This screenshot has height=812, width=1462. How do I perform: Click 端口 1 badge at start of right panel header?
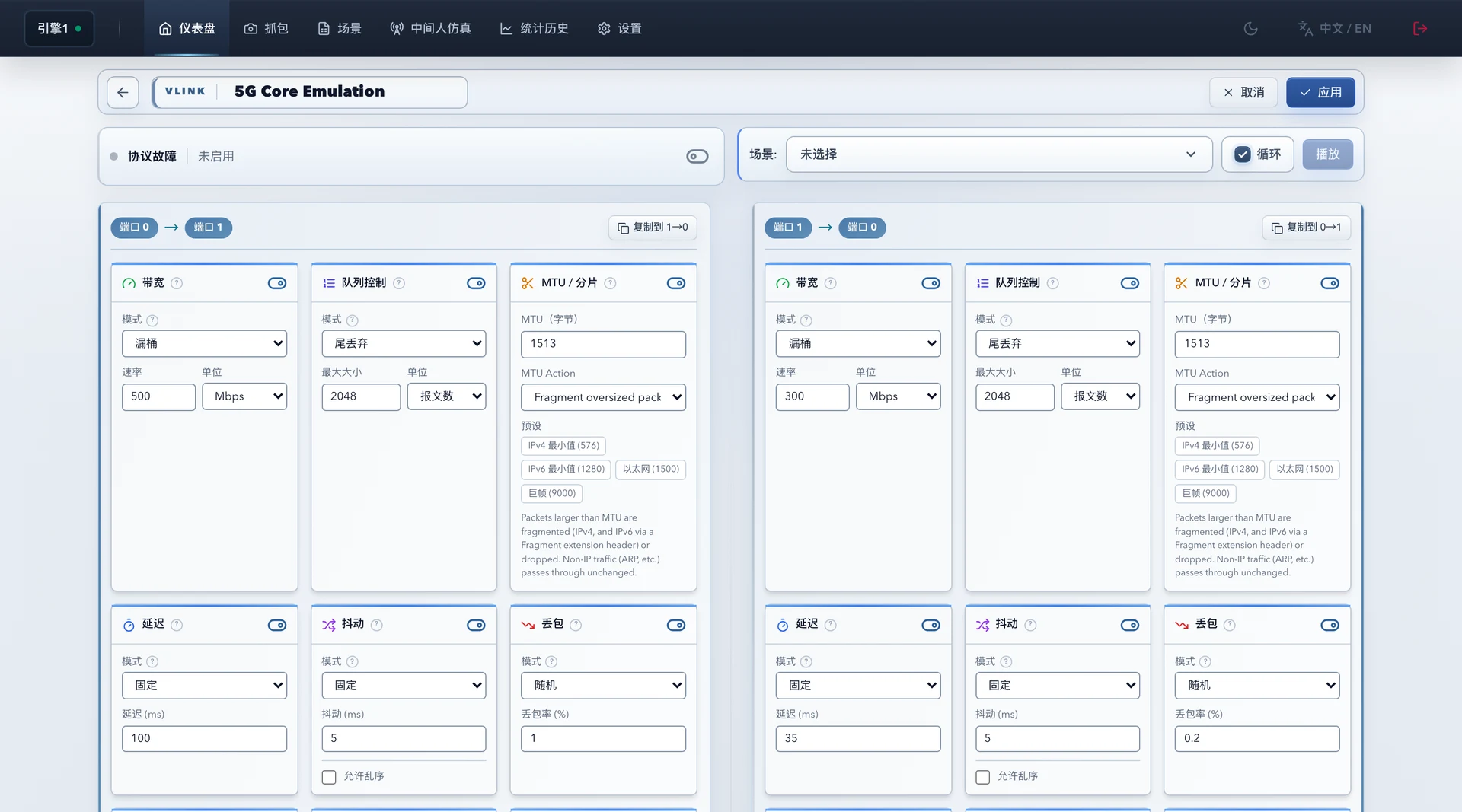coord(788,228)
